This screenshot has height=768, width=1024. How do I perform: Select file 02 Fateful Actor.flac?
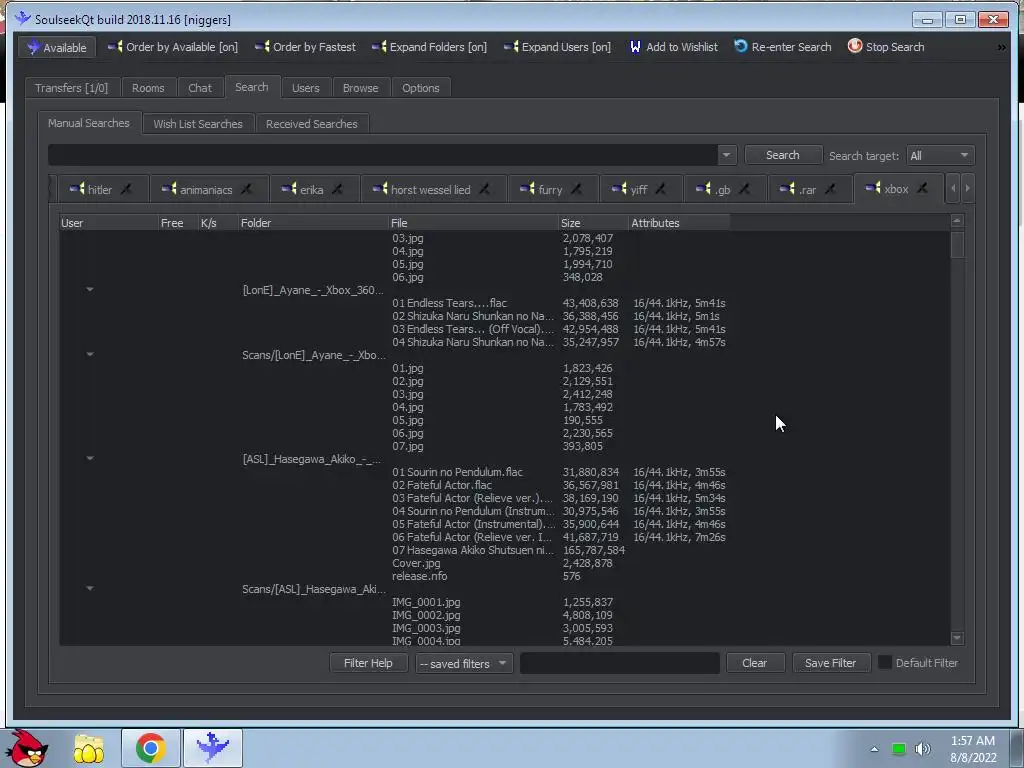pyautogui.click(x=441, y=485)
